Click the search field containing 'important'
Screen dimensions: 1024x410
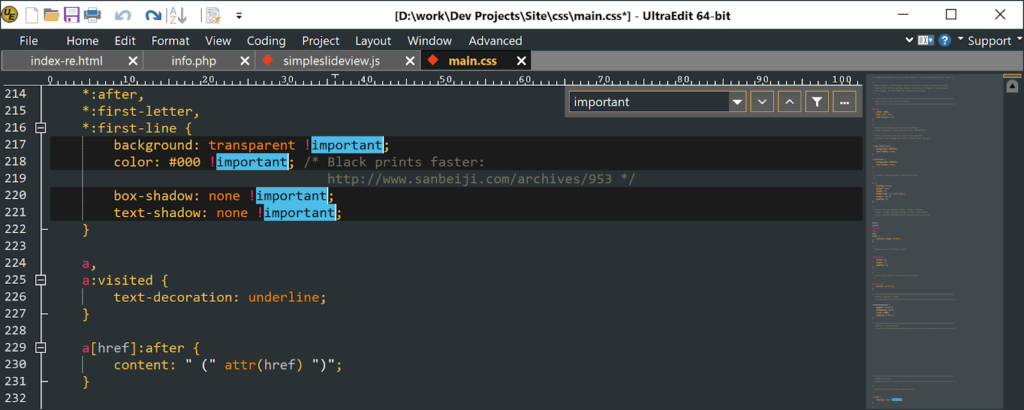click(648, 102)
